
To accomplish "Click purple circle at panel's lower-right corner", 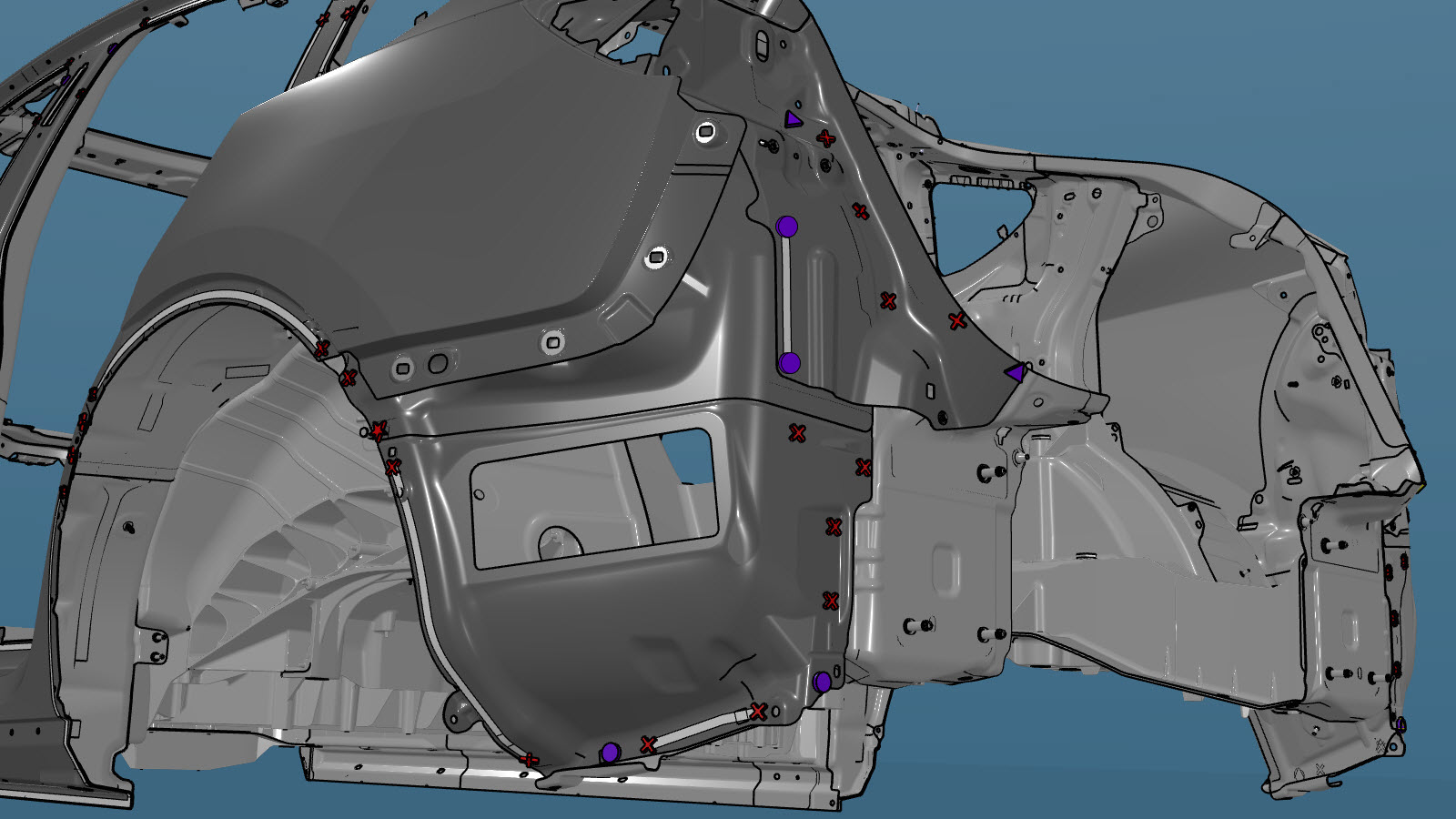I will coord(823,682).
